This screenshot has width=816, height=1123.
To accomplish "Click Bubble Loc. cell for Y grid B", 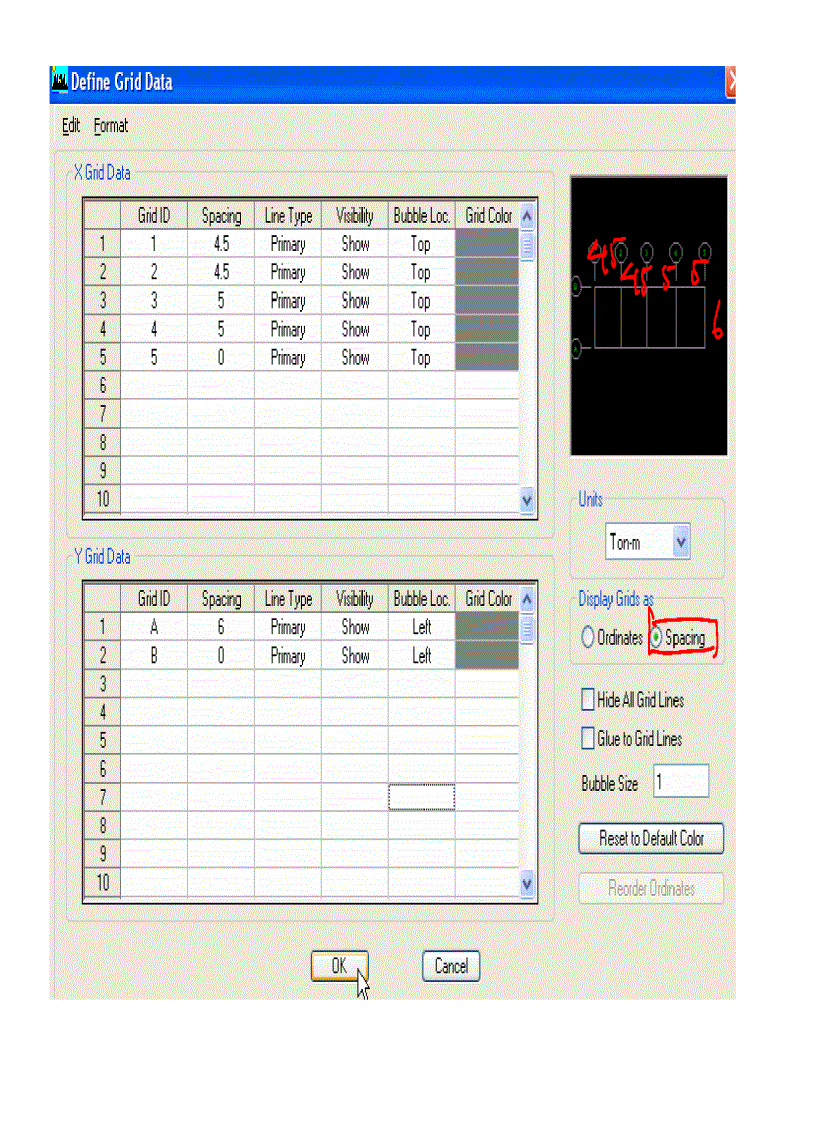I will (421, 656).
